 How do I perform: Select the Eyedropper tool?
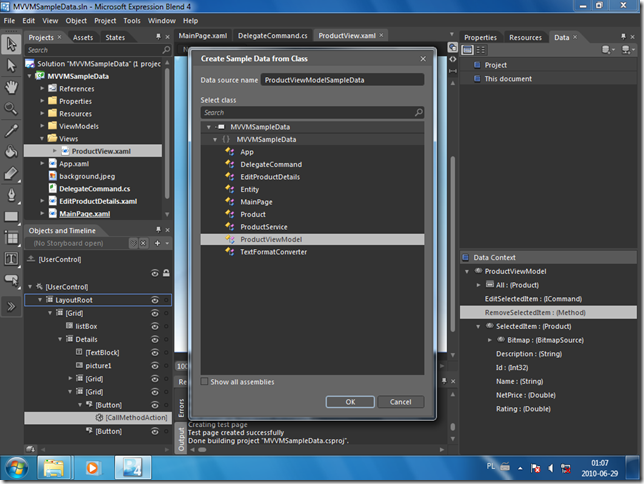(x=11, y=131)
